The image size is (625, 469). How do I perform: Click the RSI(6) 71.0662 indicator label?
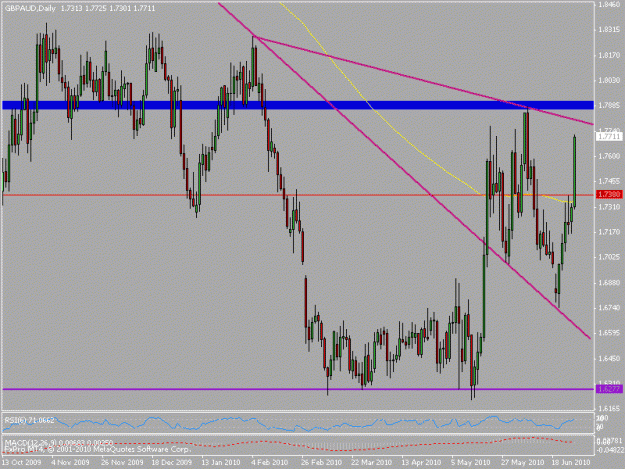[x=29, y=420]
